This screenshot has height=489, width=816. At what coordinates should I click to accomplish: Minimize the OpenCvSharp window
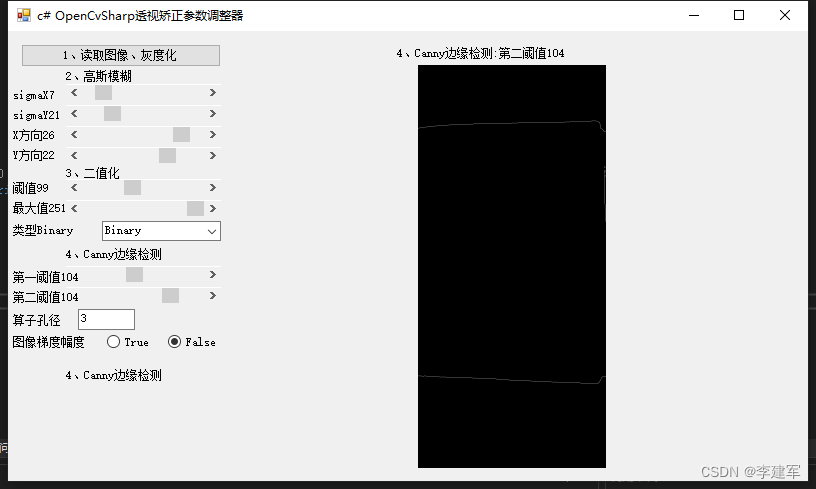[x=694, y=16]
